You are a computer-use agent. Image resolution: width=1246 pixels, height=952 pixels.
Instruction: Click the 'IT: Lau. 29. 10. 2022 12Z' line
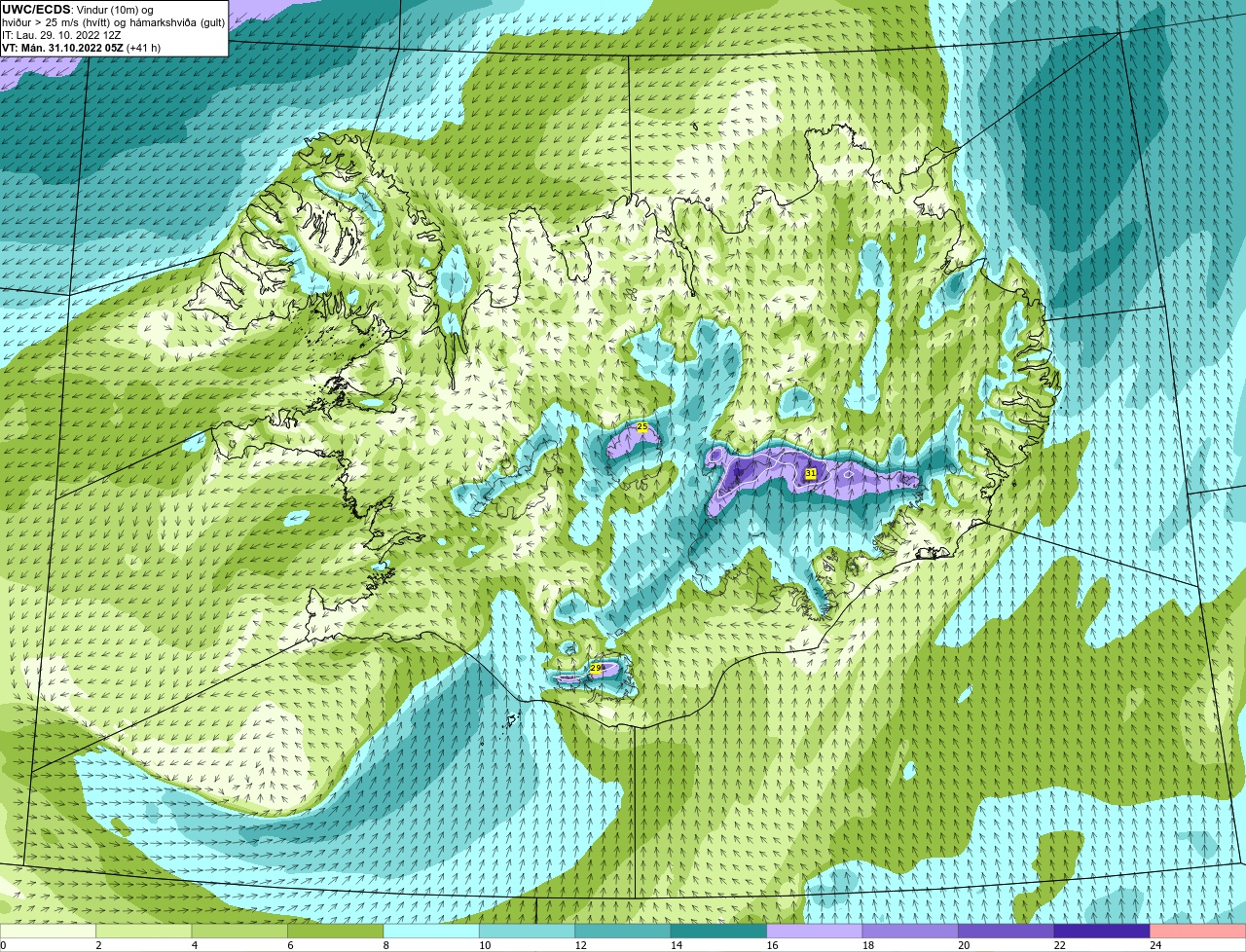pyautogui.click(x=61, y=35)
